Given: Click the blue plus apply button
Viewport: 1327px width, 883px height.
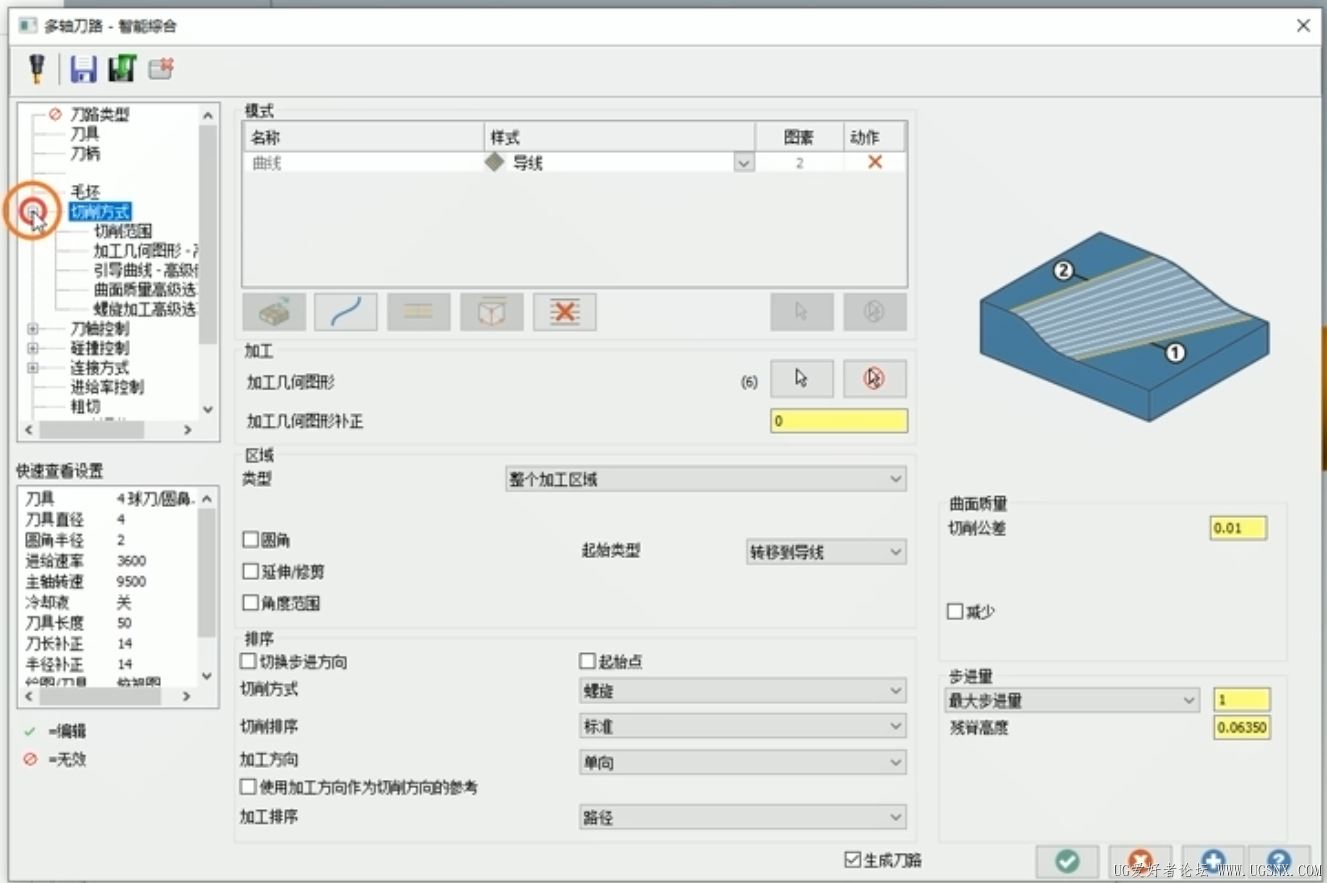Looking at the screenshot, I should (1213, 860).
